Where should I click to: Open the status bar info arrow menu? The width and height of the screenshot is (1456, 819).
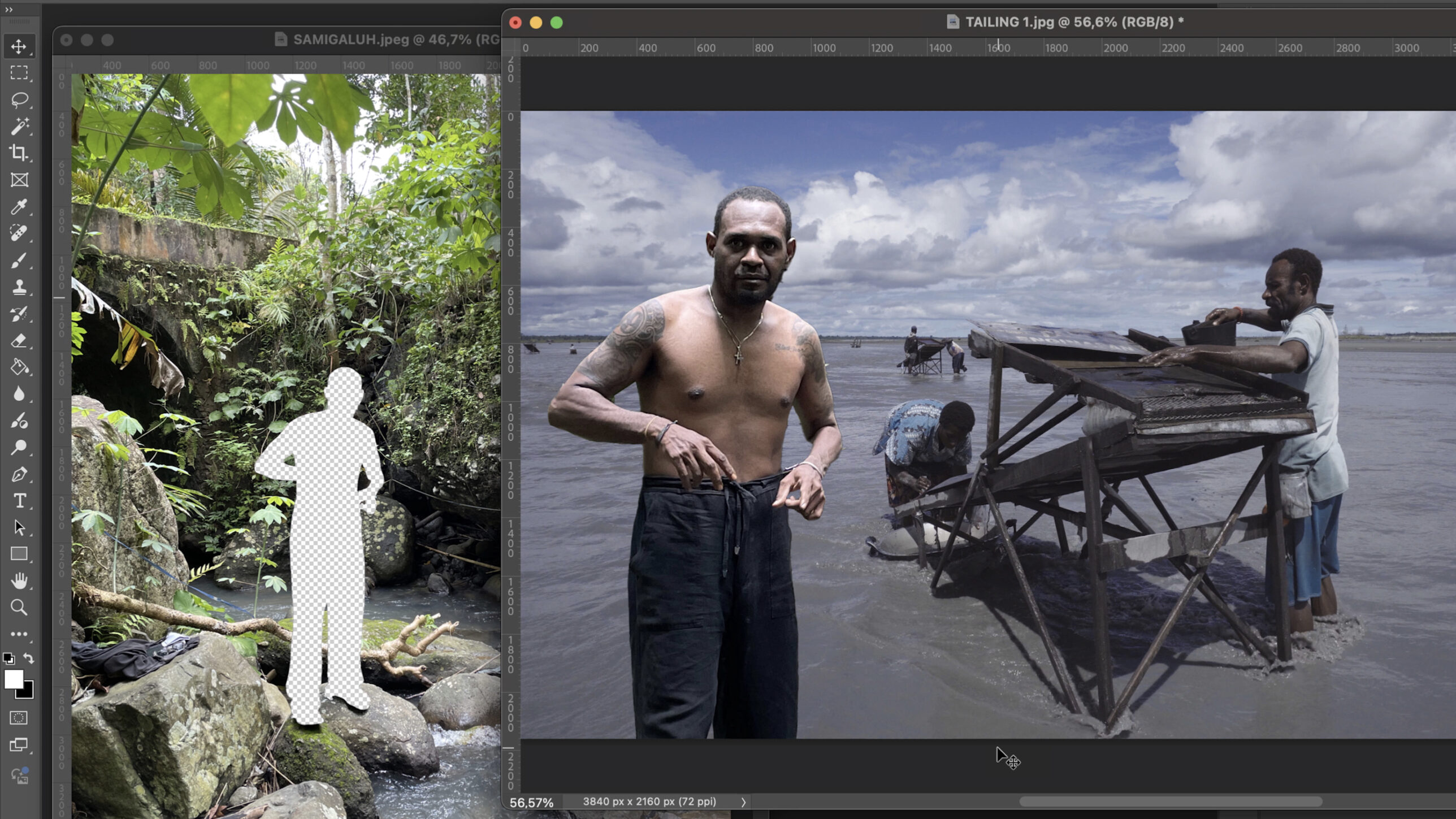point(743,802)
